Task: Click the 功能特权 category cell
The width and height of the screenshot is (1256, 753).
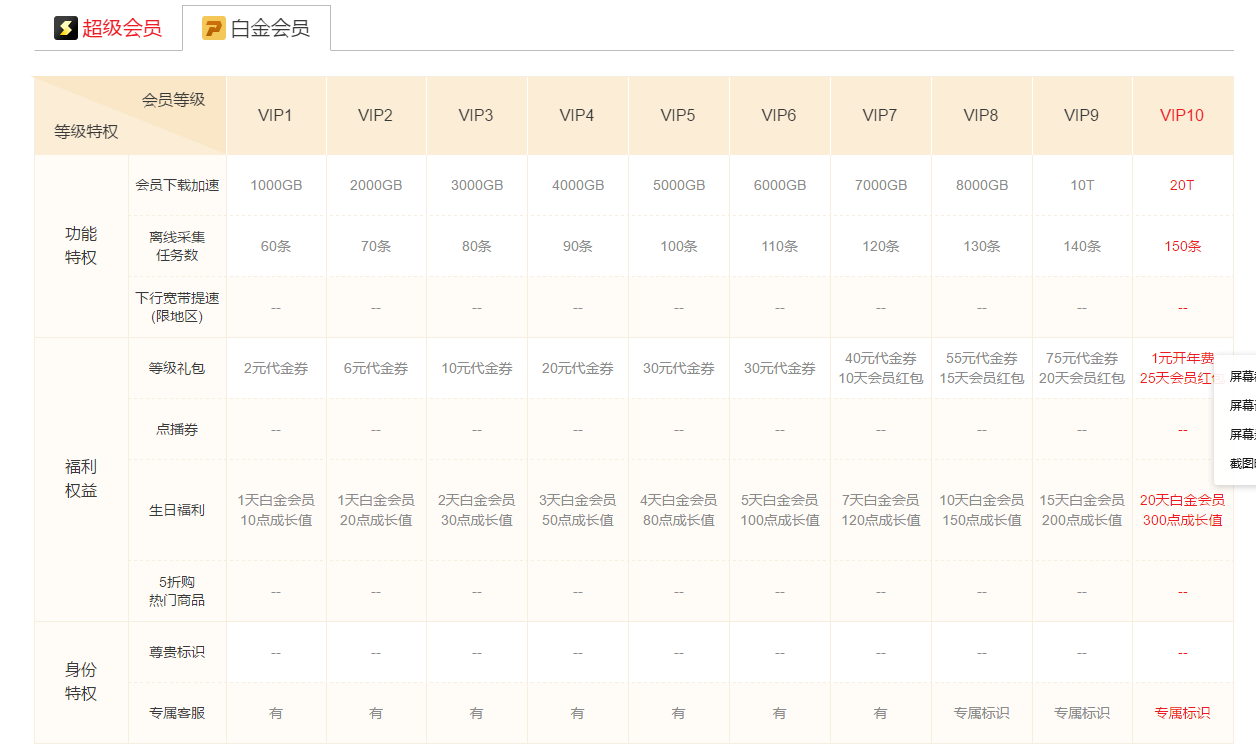Action: [81, 246]
